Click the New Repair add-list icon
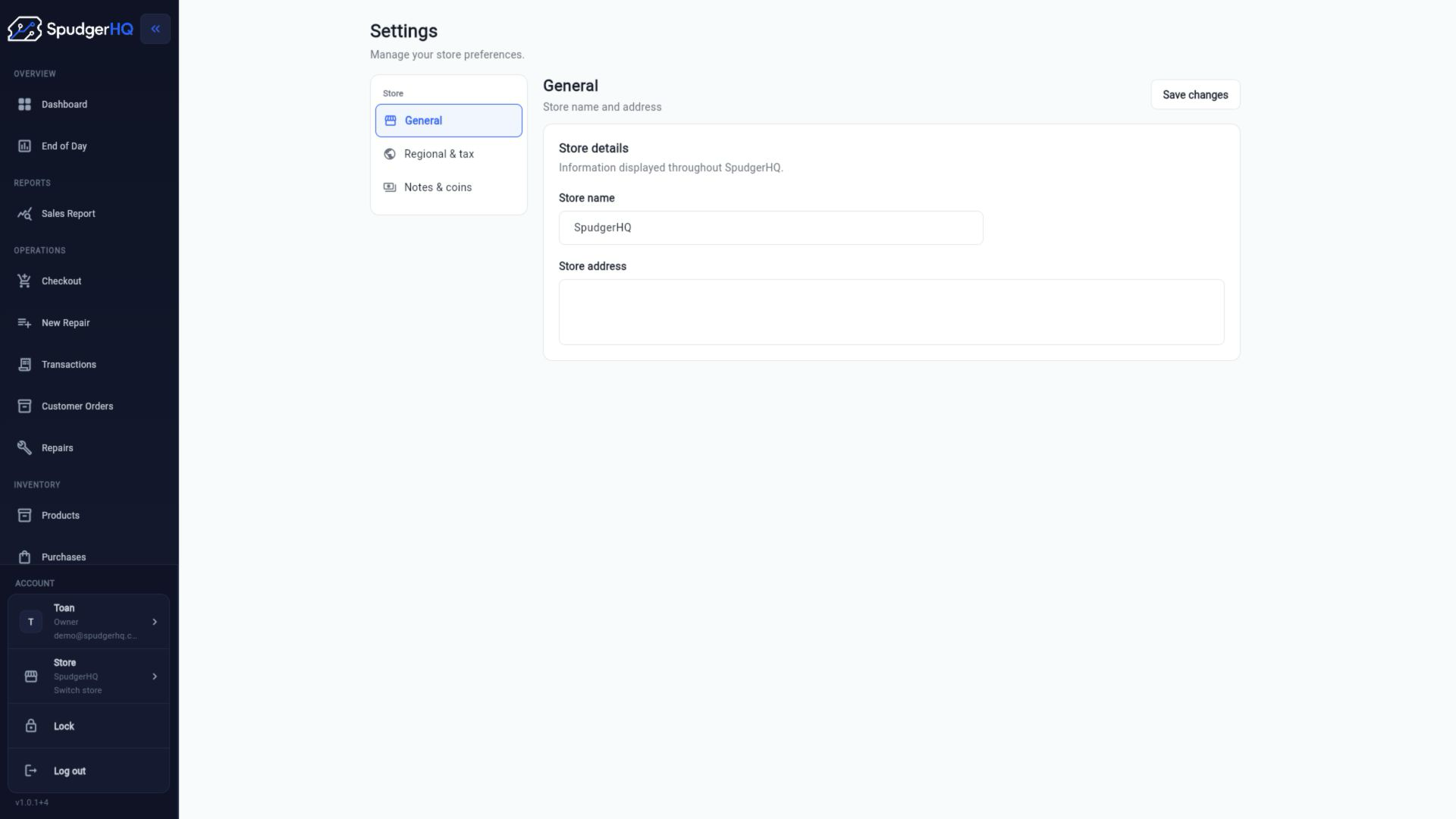Viewport: 1456px width, 819px height. pyautogui.click(x=24, y=323)
